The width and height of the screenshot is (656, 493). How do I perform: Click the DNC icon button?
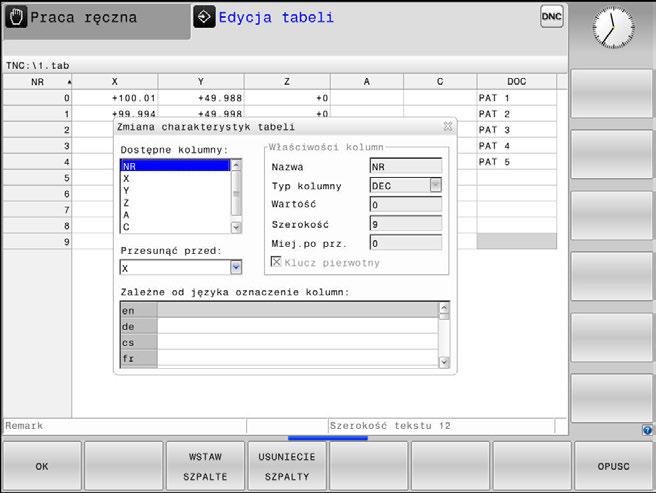point(551,17)
